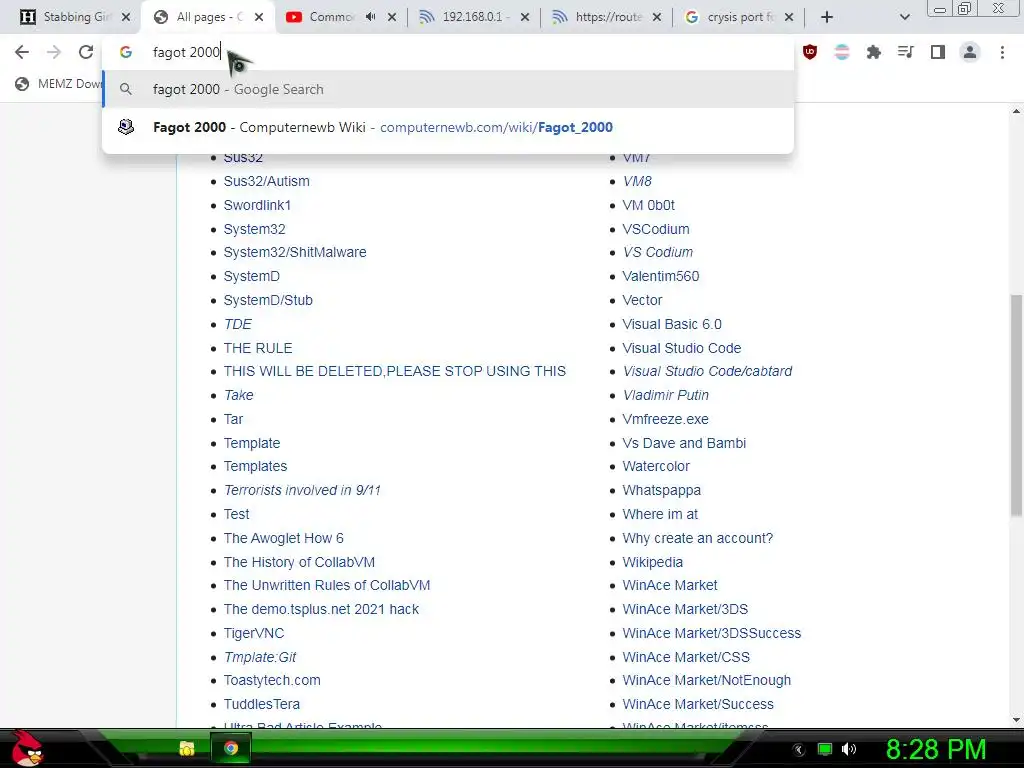
Task: Open the MEMZ Download bookmark
Action: [59, 84]
